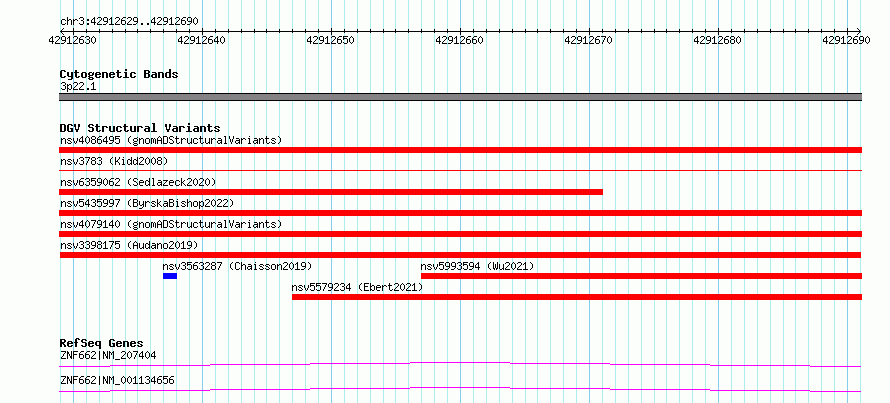This screenshot has width=890, height=403.
Task: Select the ZNF662 NM_001134656 magenta gene line
Action: (x=460, y=389)
